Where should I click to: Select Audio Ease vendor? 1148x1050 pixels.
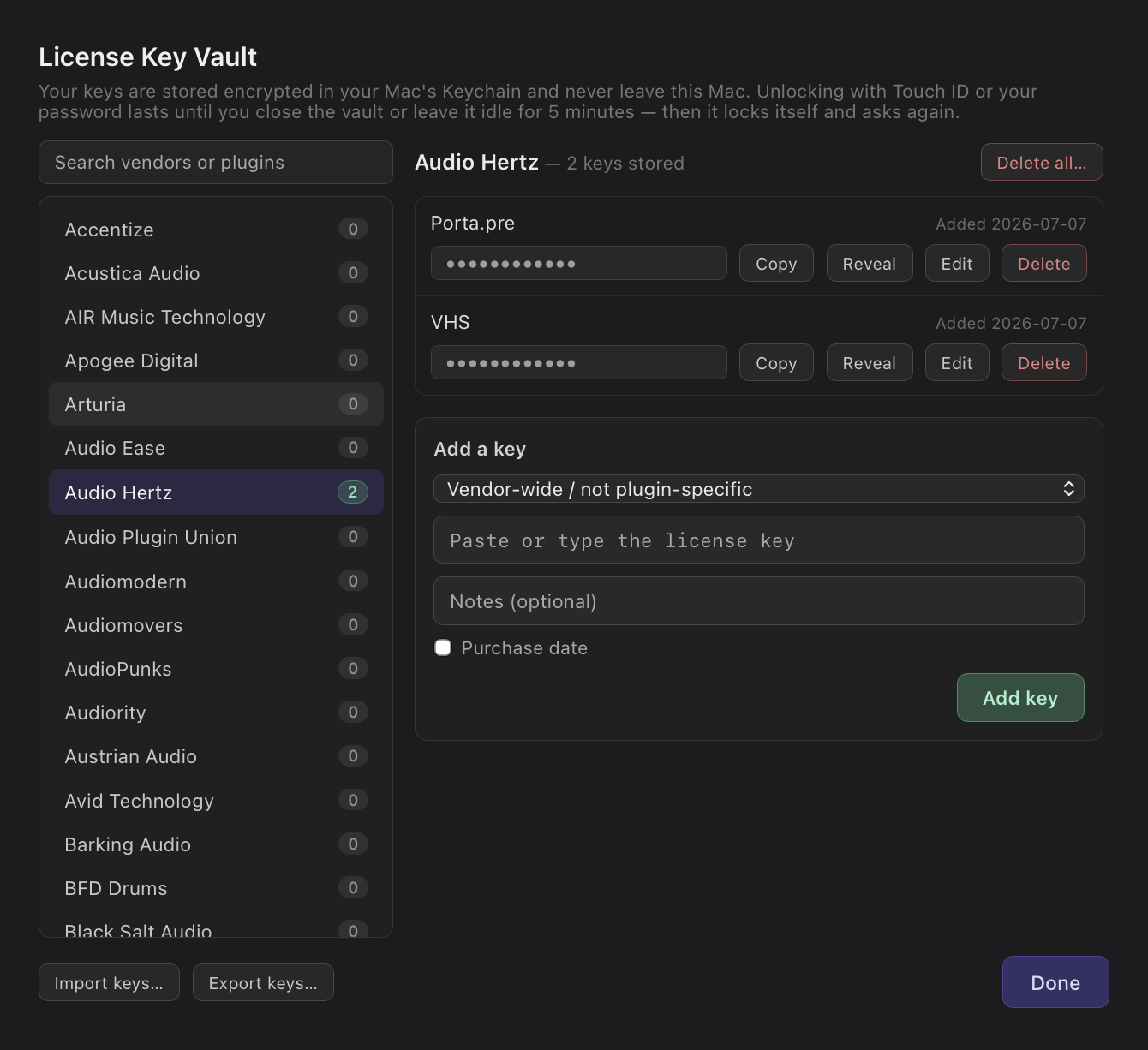[x=216, y=448]
